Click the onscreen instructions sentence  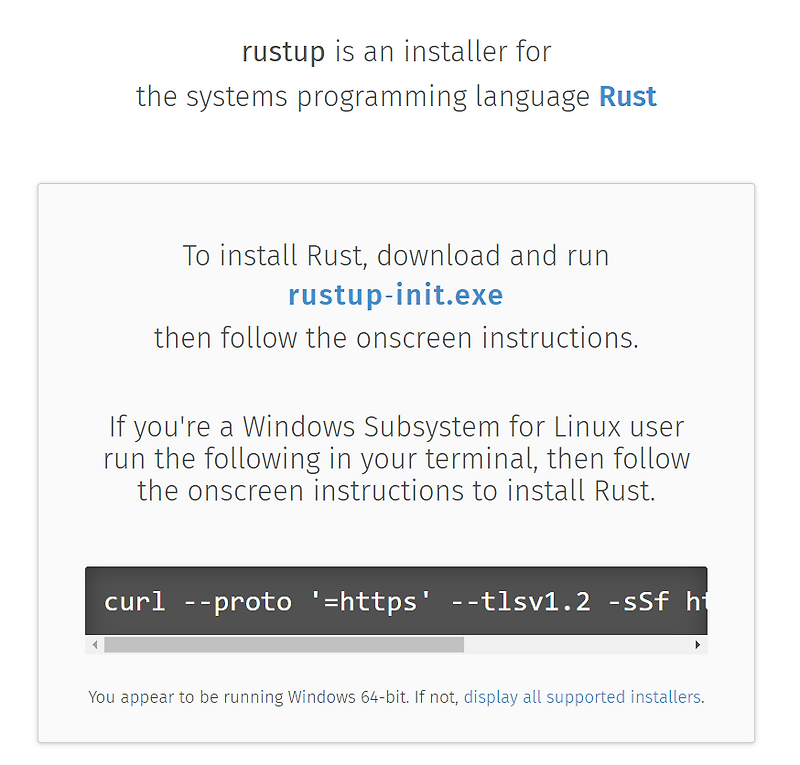tap(396, 338)
